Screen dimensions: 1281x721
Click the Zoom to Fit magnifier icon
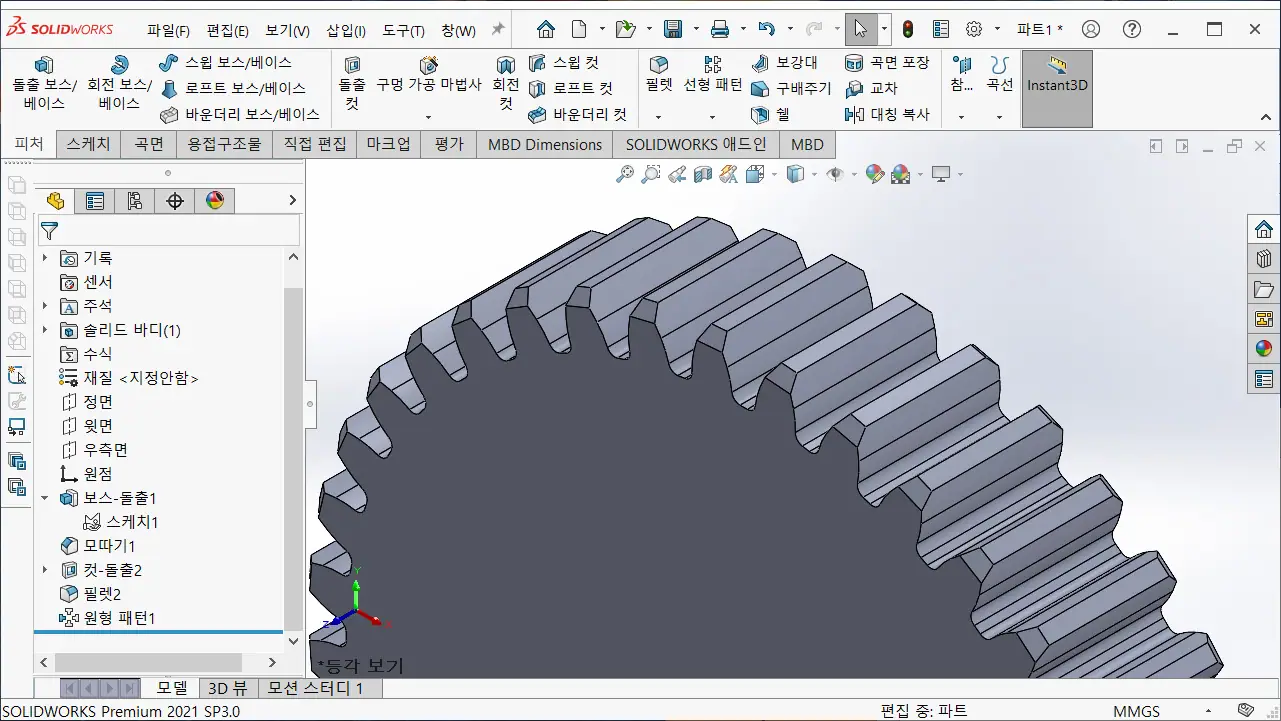point(625,174)
